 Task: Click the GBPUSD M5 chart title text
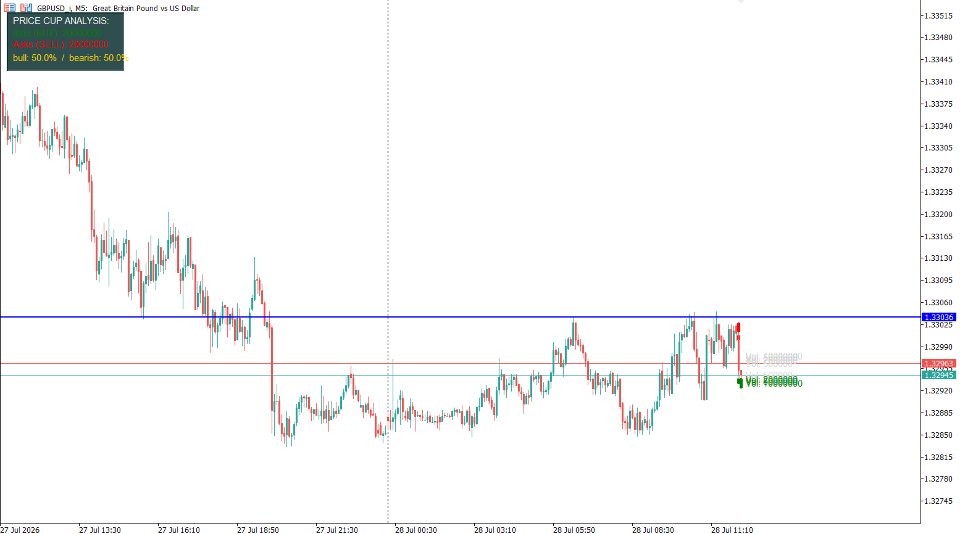point(118,8)
